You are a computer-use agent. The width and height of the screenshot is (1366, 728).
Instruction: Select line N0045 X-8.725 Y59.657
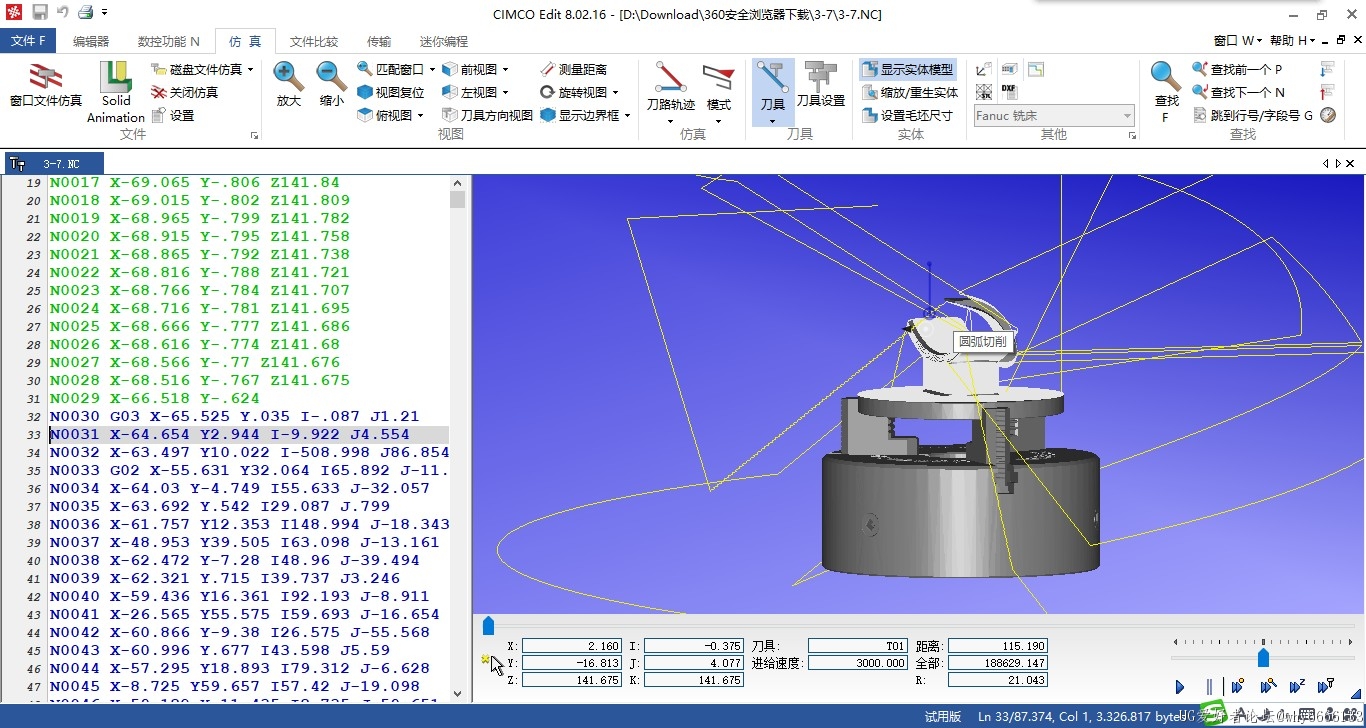235,686
